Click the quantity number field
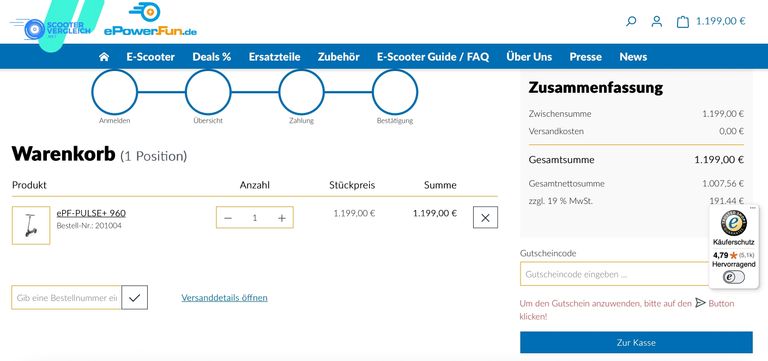Screen dimensions: 768x361 pos(255,218)
